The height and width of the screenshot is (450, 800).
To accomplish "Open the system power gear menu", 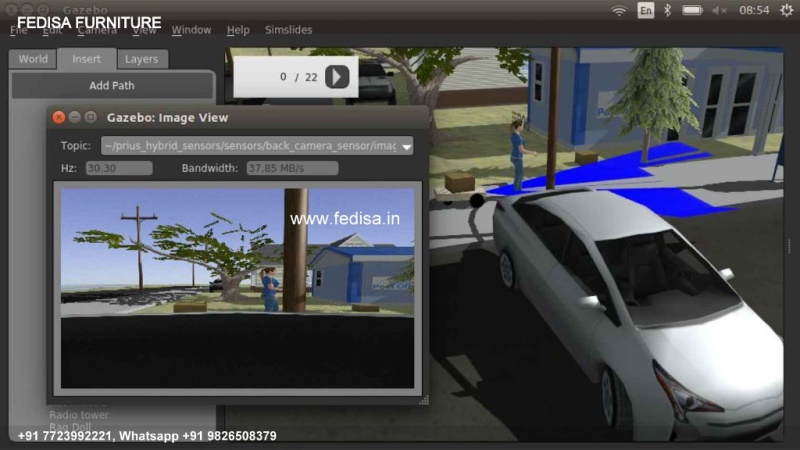I will click(786, 10).
